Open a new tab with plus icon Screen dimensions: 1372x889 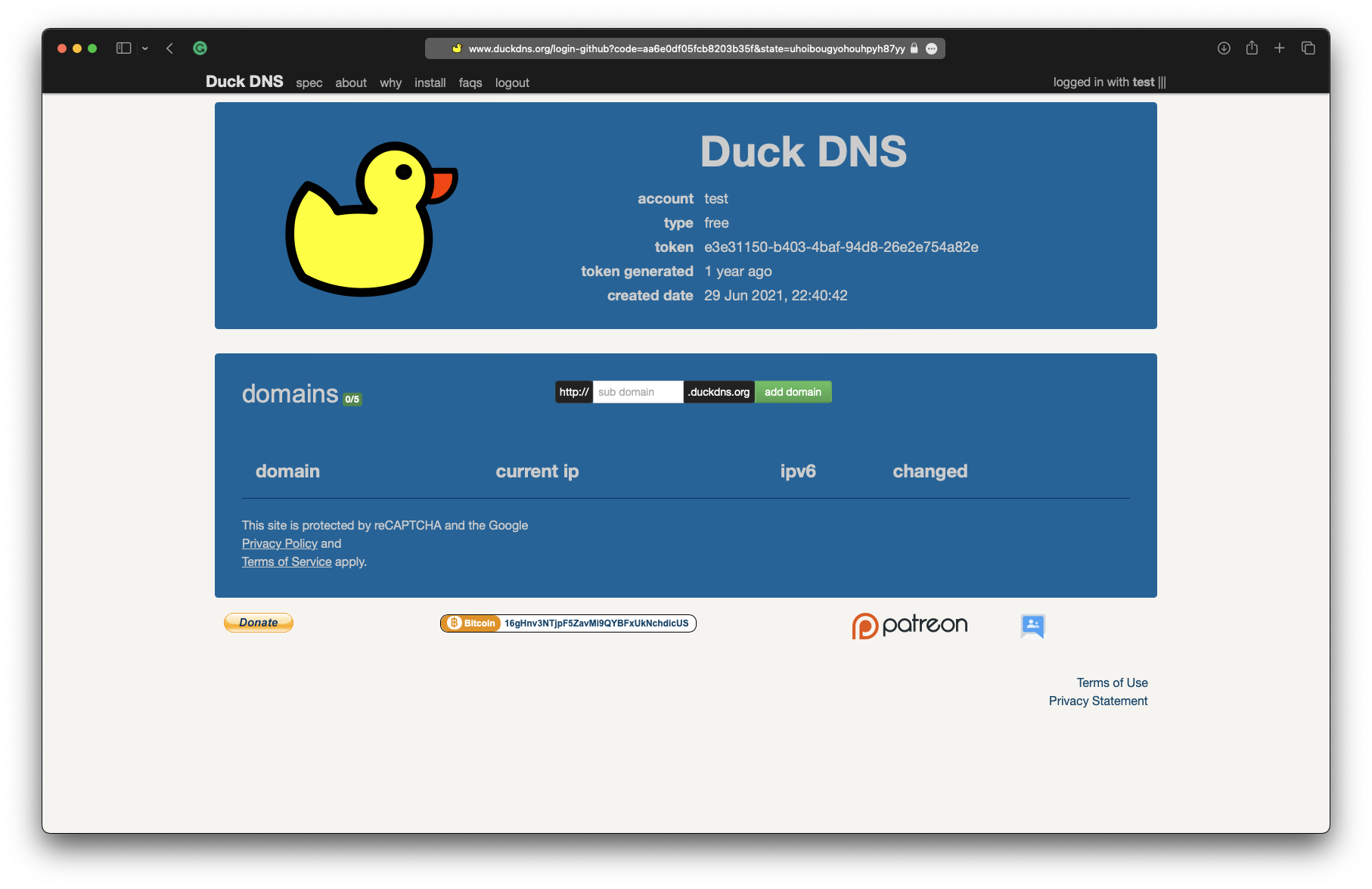(1280, 48)
